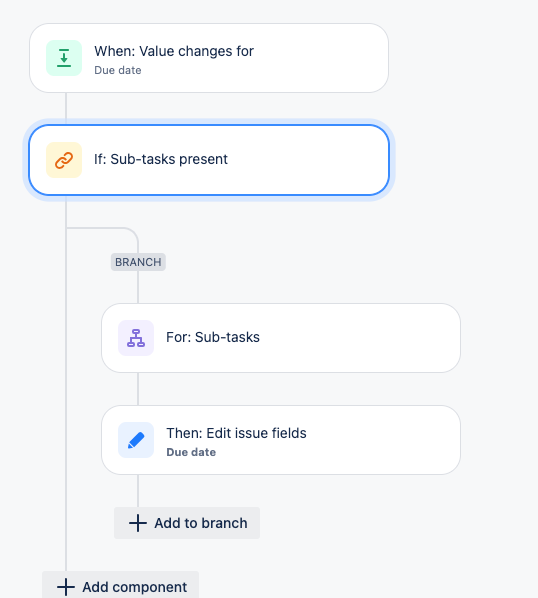The width and height of the screenshot is (538, 598).
Task: Click the plus icon beside Add to branch
Action: [x=138, y=523]
